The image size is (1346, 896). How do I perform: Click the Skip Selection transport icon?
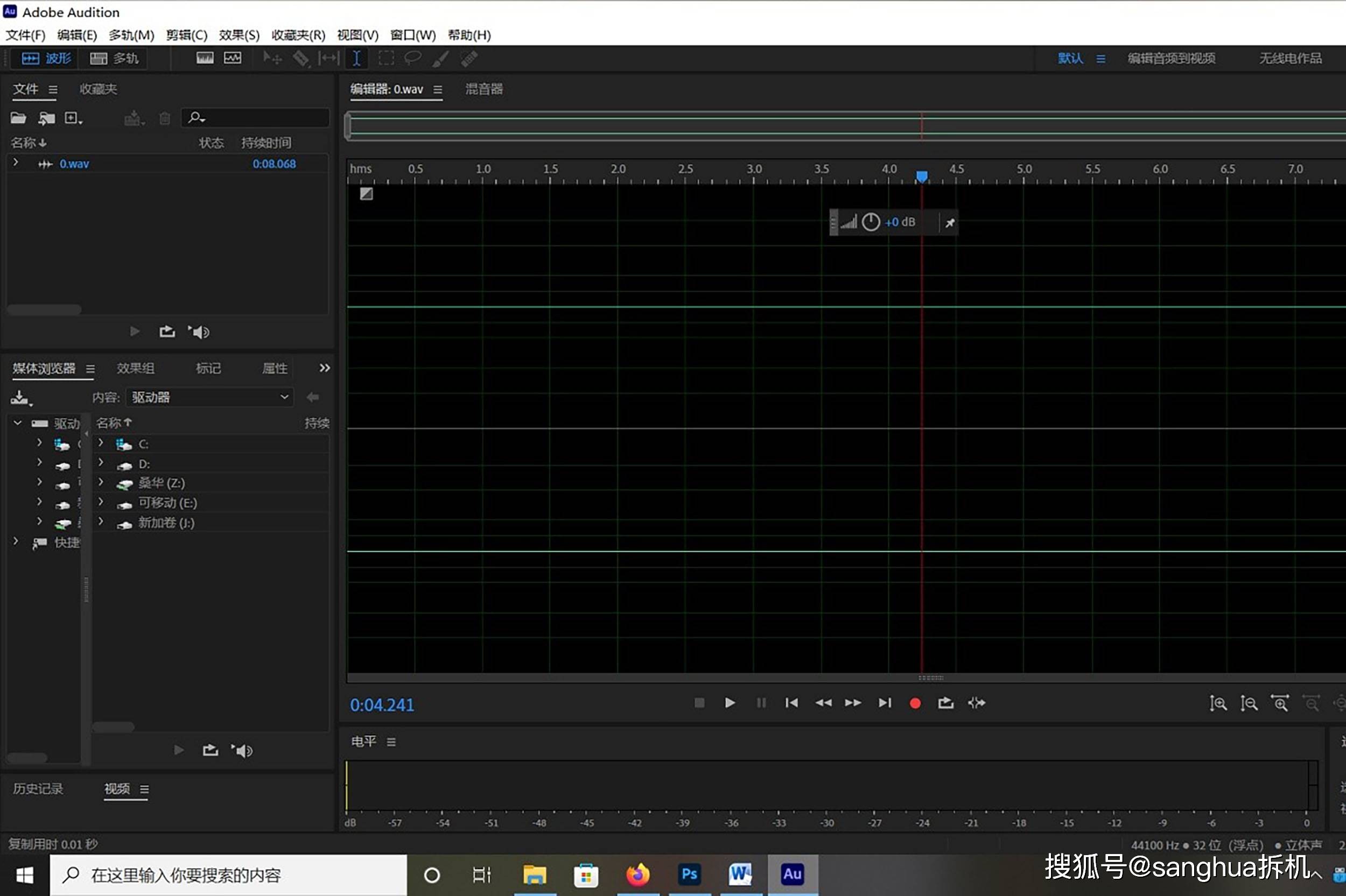tap(976, 703)
